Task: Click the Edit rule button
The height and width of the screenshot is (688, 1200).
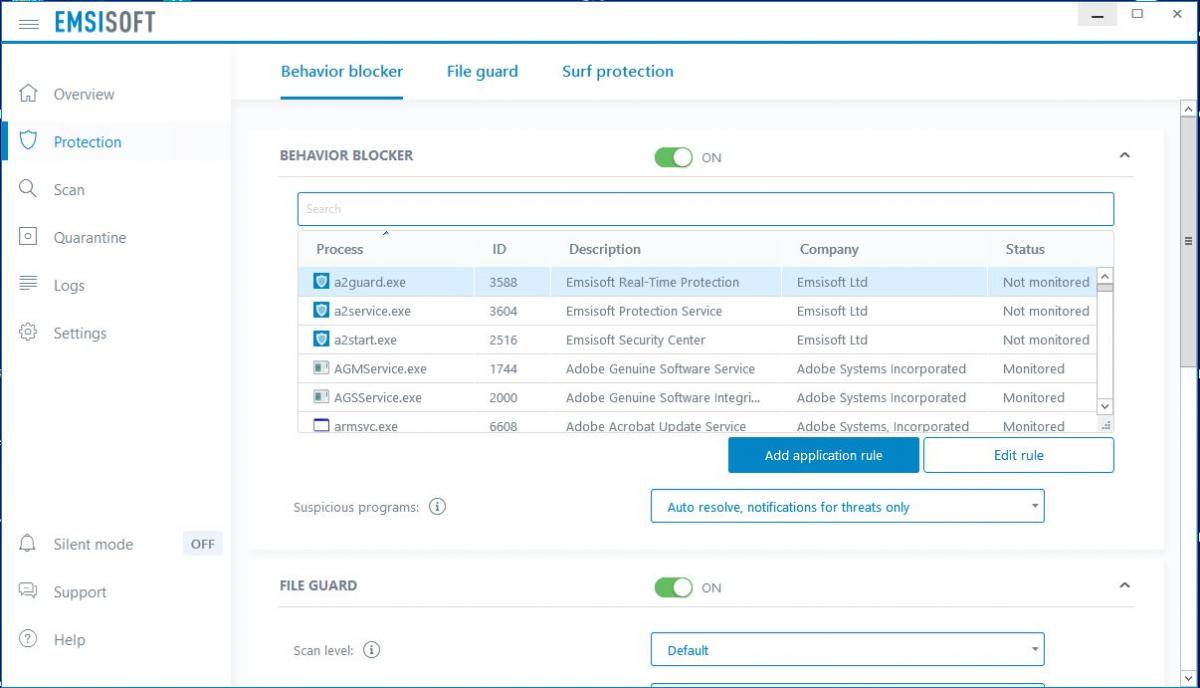Action: point(1018,455)
